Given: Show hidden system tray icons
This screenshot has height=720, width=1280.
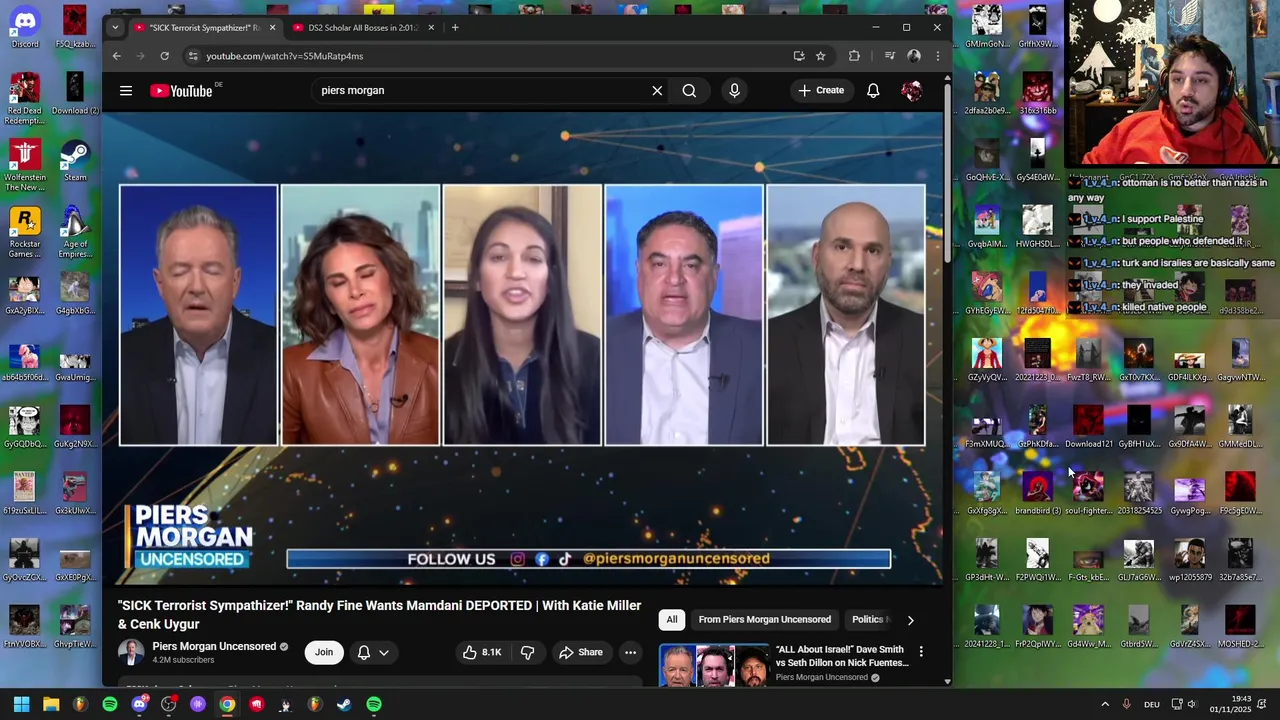Looking at the screenshot, I should [1105, 704].
